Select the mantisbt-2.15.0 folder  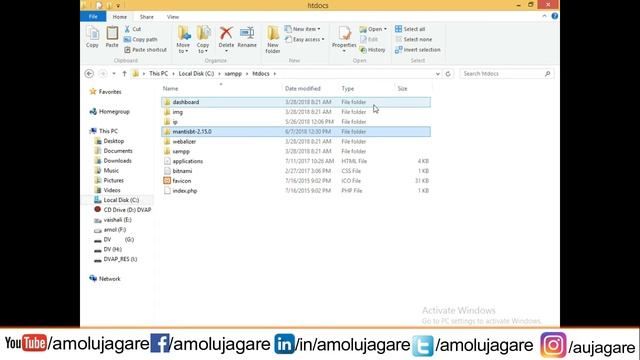pyautogui.click(x=296, y=131)
